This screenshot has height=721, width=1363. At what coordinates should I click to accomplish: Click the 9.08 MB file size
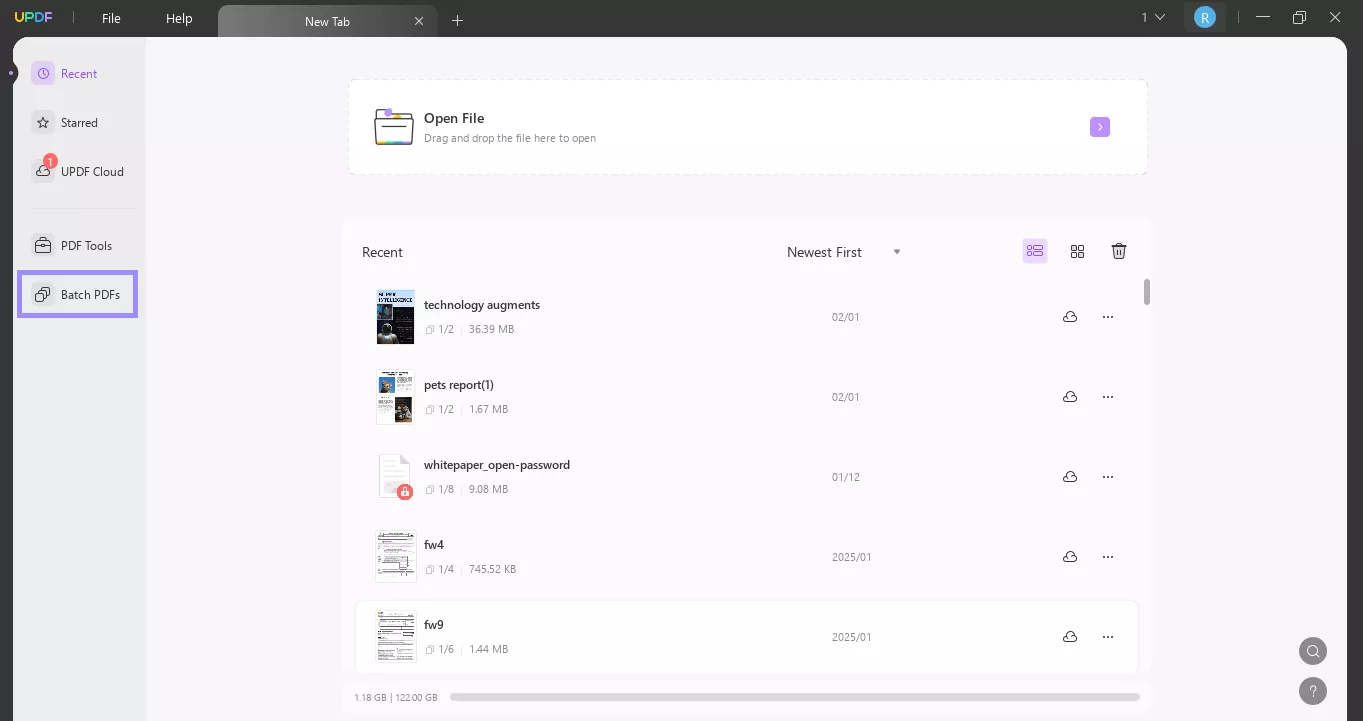tap(489, 489)
